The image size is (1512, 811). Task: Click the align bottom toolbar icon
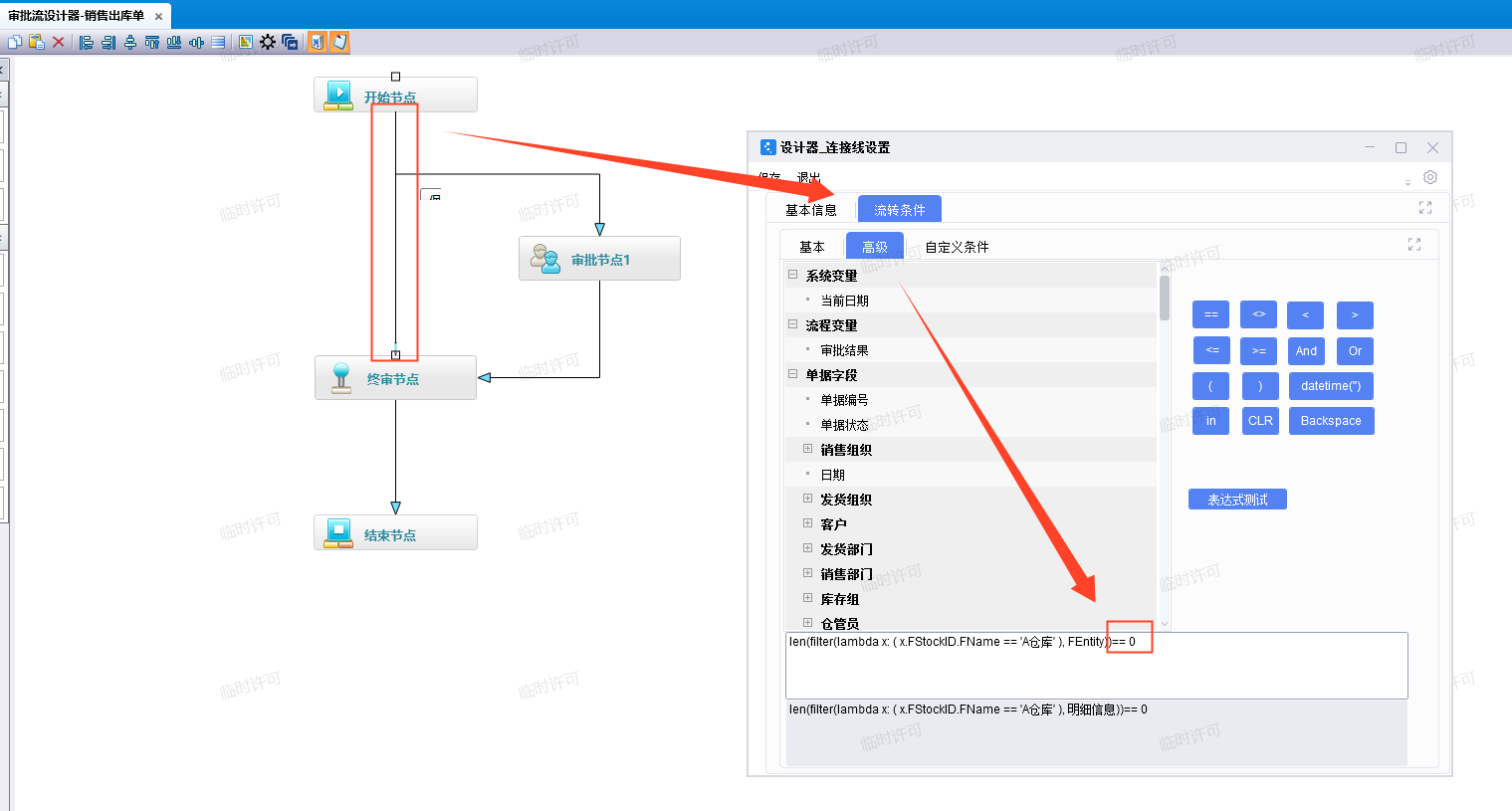174,42
